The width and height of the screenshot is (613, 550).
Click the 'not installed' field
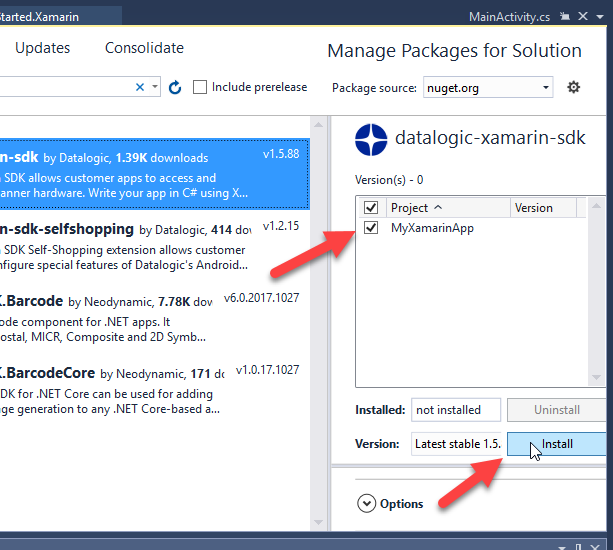(456, 410)
